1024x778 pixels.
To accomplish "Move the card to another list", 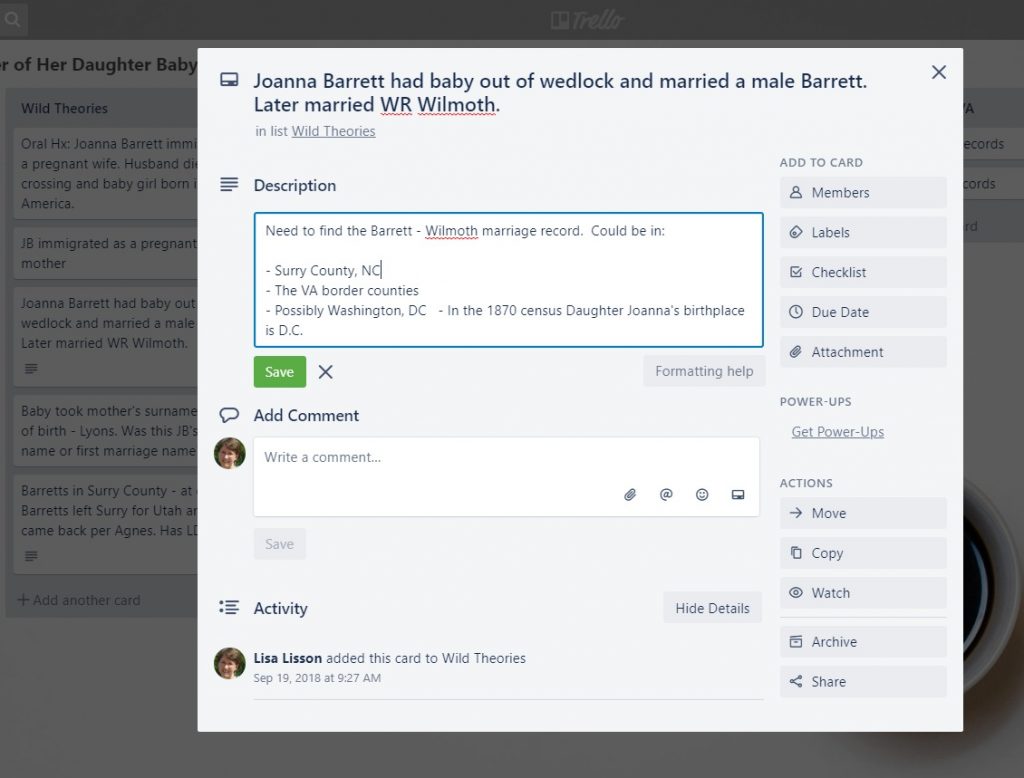I will (x=863, y=513).
